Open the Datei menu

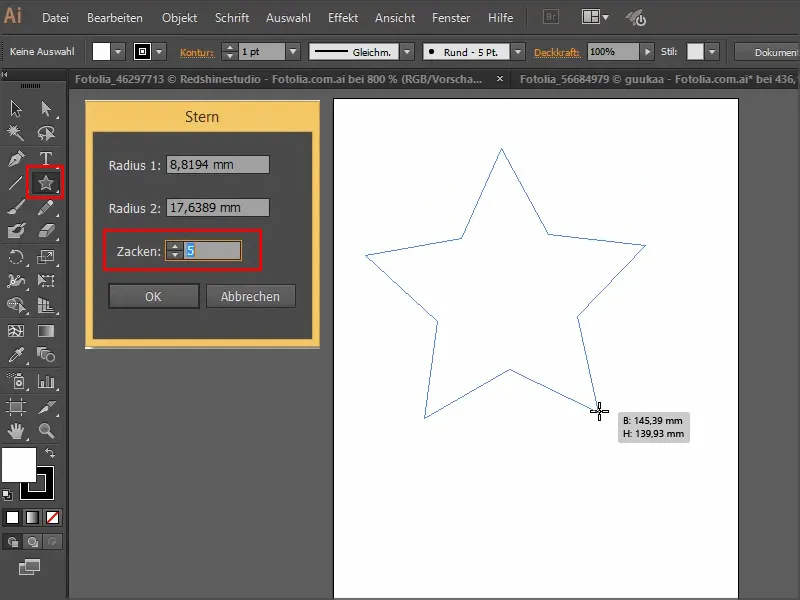pyautogui.click(x=55, y=18)
